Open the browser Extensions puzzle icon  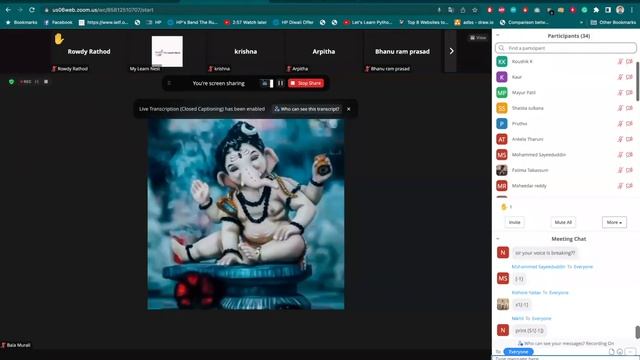tap(596, 10)
